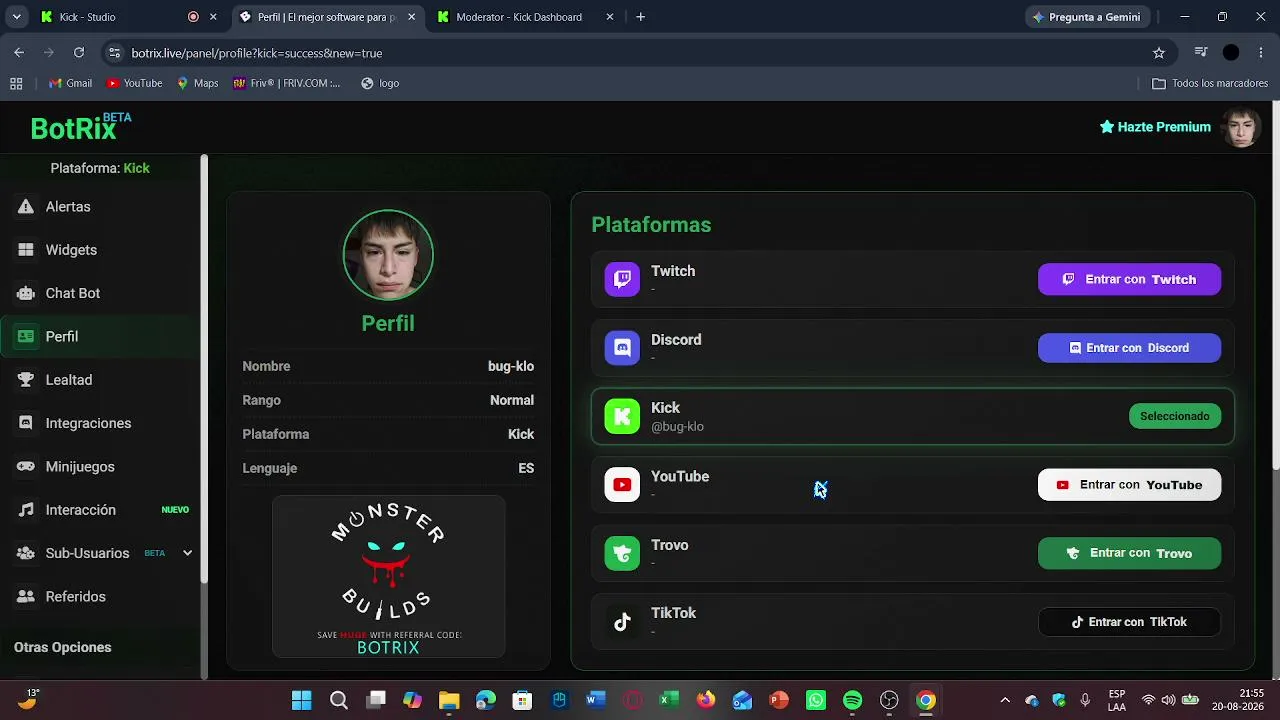
Task: Click the Trovo platform logo icon
Action: pyautogui.click(x=622, y=553)
